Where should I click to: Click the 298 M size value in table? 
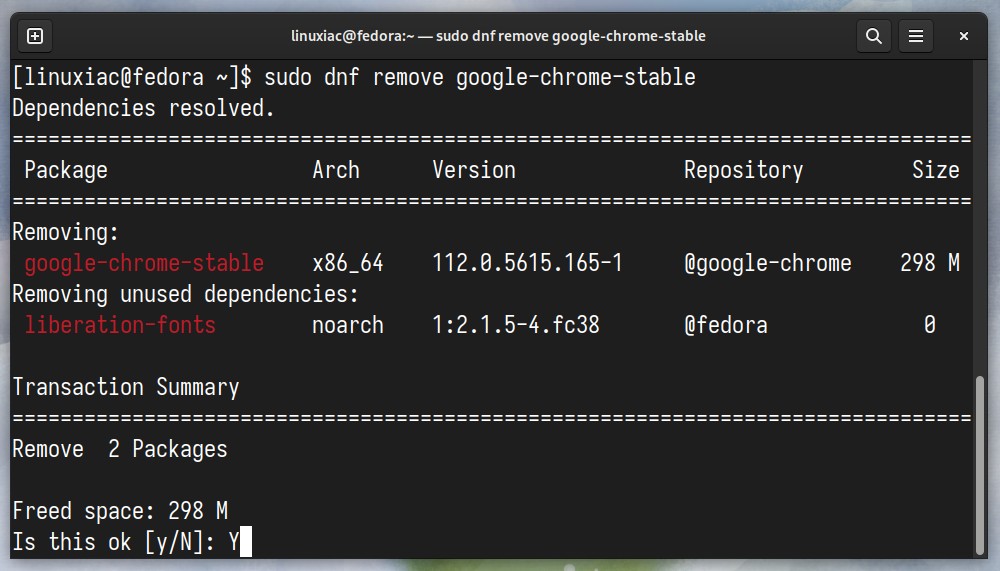click(x=929, y=263)
